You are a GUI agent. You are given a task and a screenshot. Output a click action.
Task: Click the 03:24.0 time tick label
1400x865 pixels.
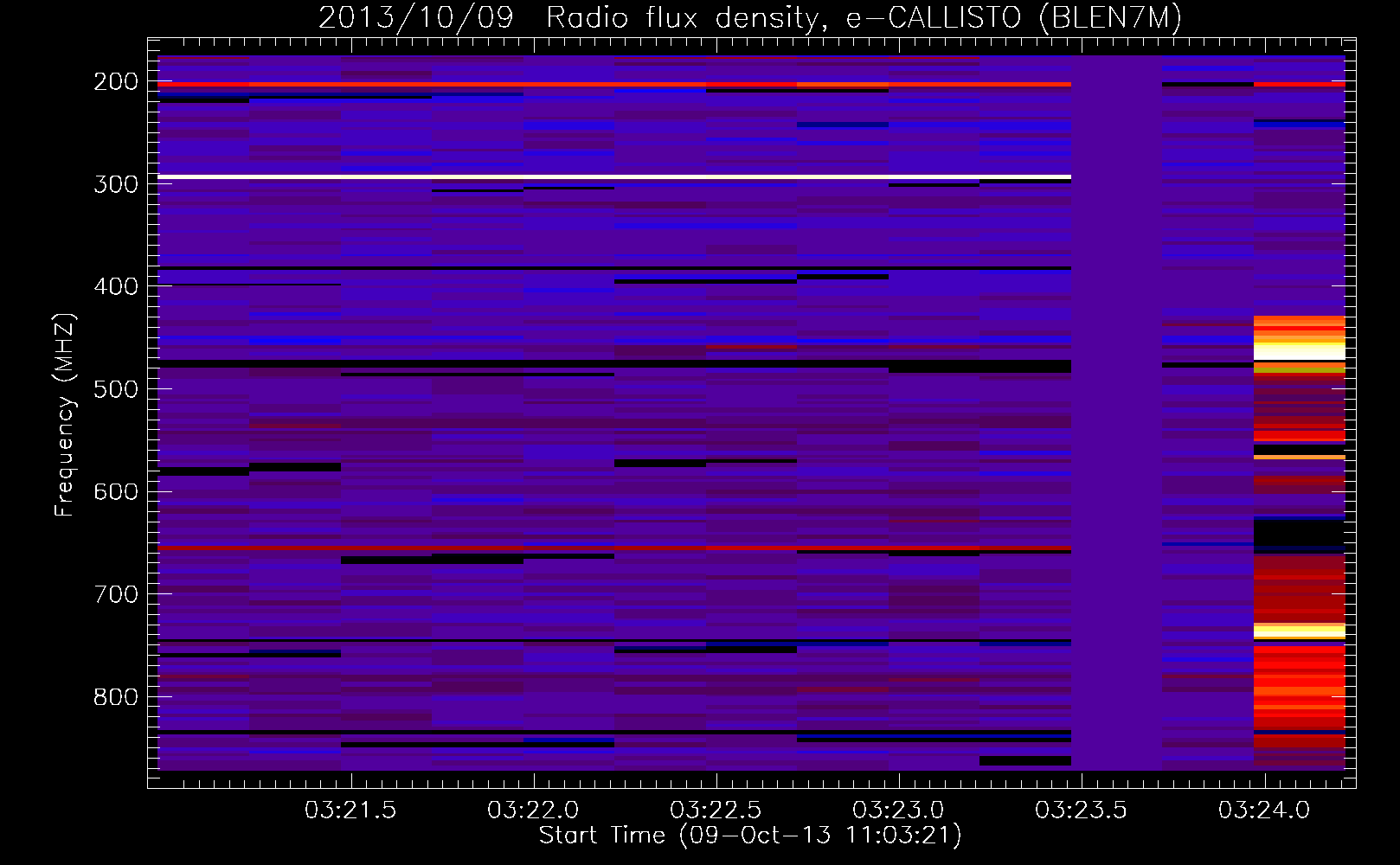(x=1264, y=811)
